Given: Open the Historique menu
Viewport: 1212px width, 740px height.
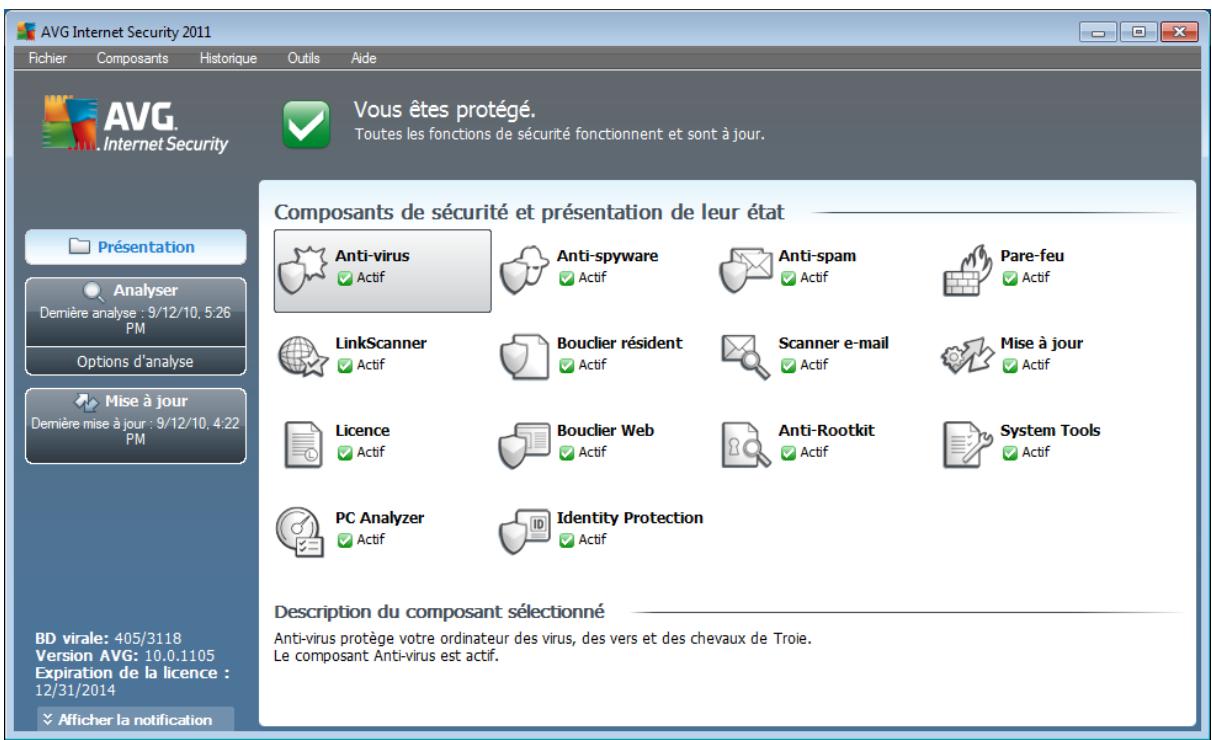Looking at the screenshot, I should click(x=229, y=59).
